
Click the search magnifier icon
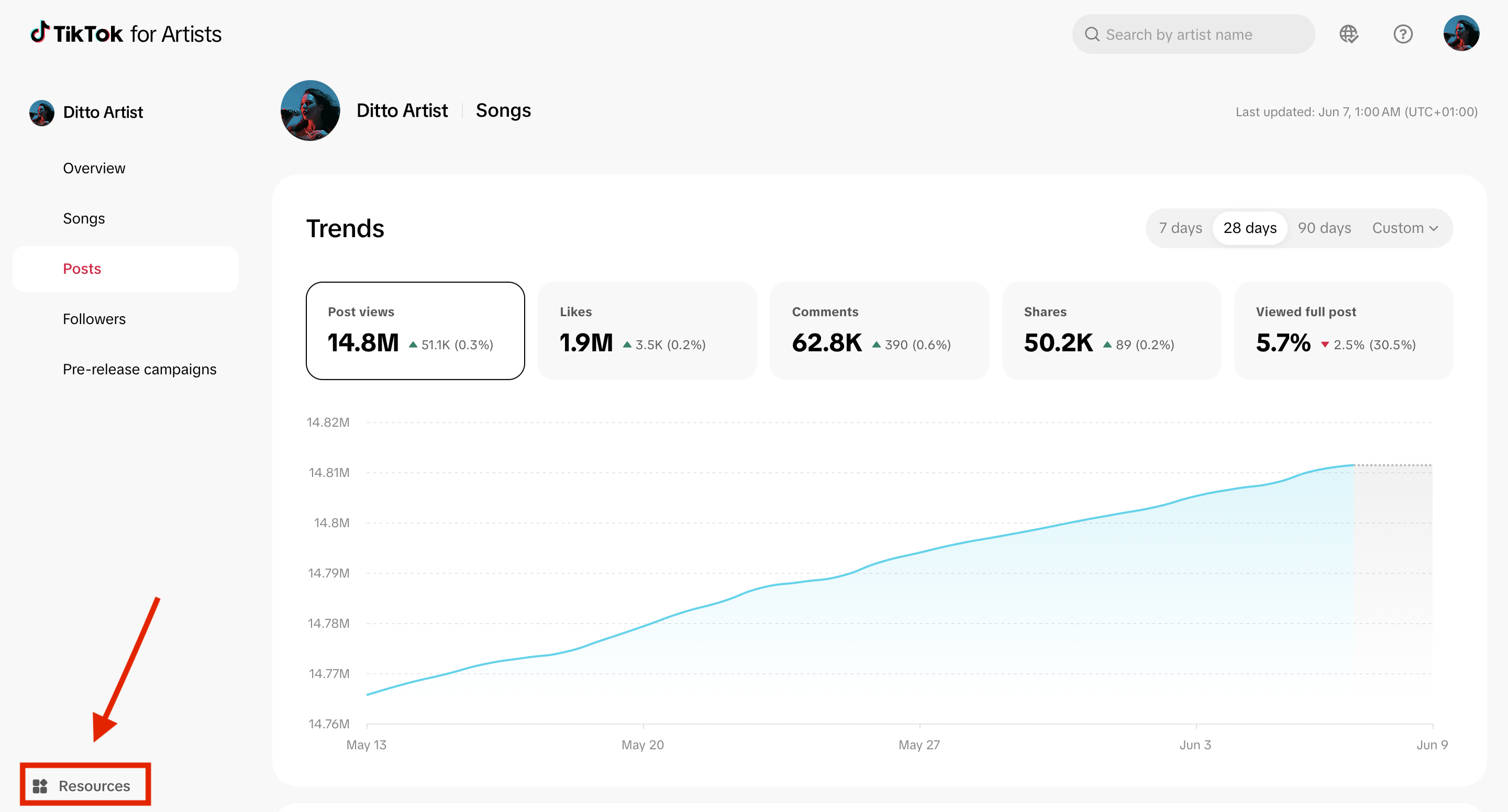pos(1092,35)
